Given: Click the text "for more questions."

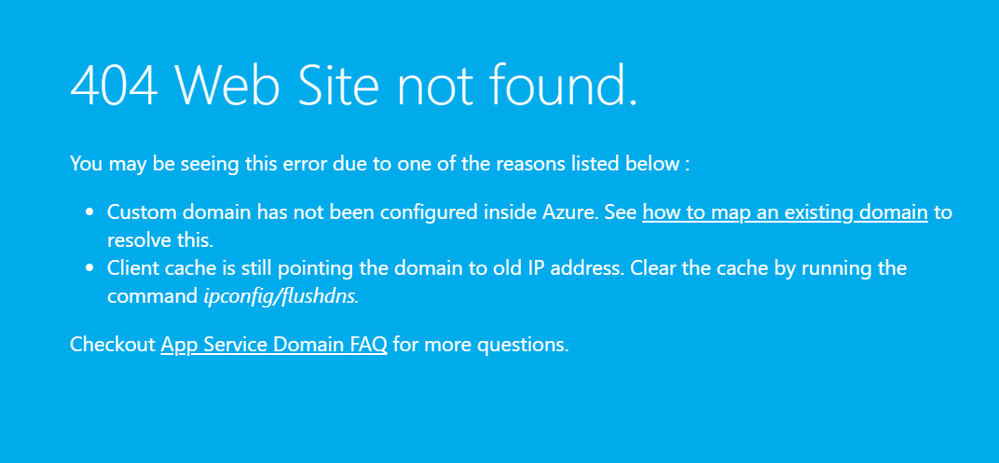Looking at the screenshot, I should (481, 345).
